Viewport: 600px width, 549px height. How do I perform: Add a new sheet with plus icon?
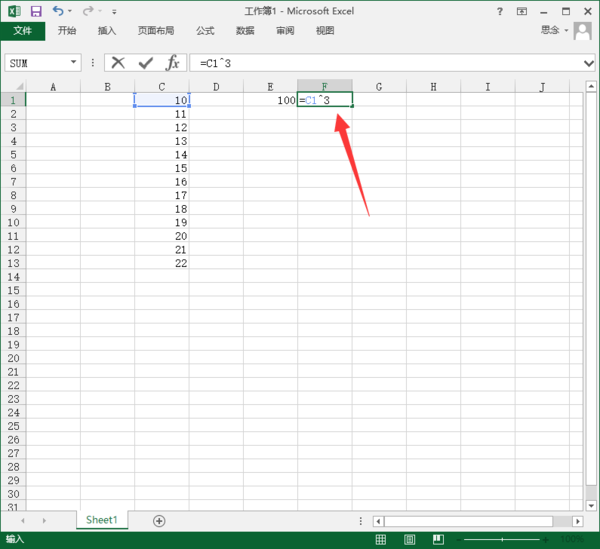pyautogui.click(x=159, y=521)
